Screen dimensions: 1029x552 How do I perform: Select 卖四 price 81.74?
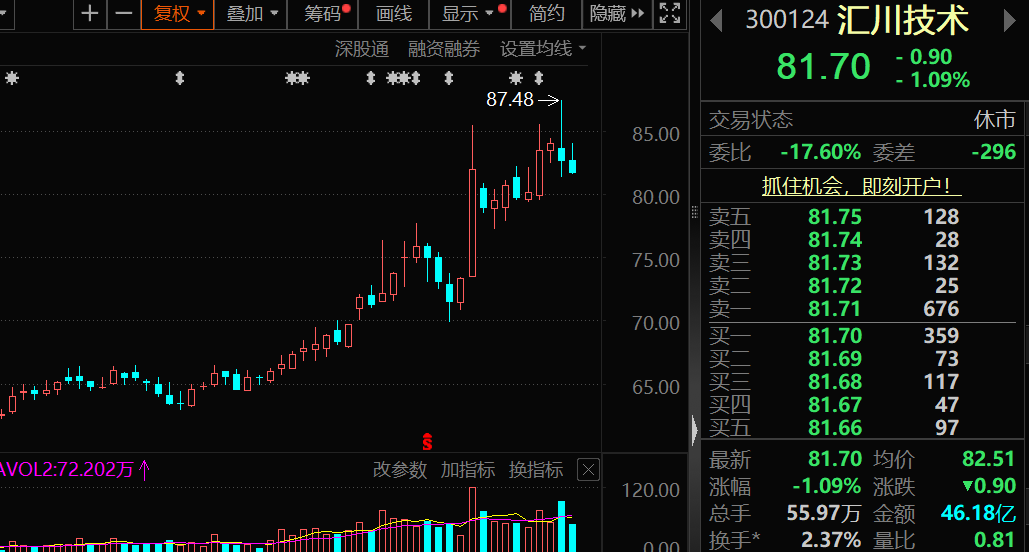point(835,240)
